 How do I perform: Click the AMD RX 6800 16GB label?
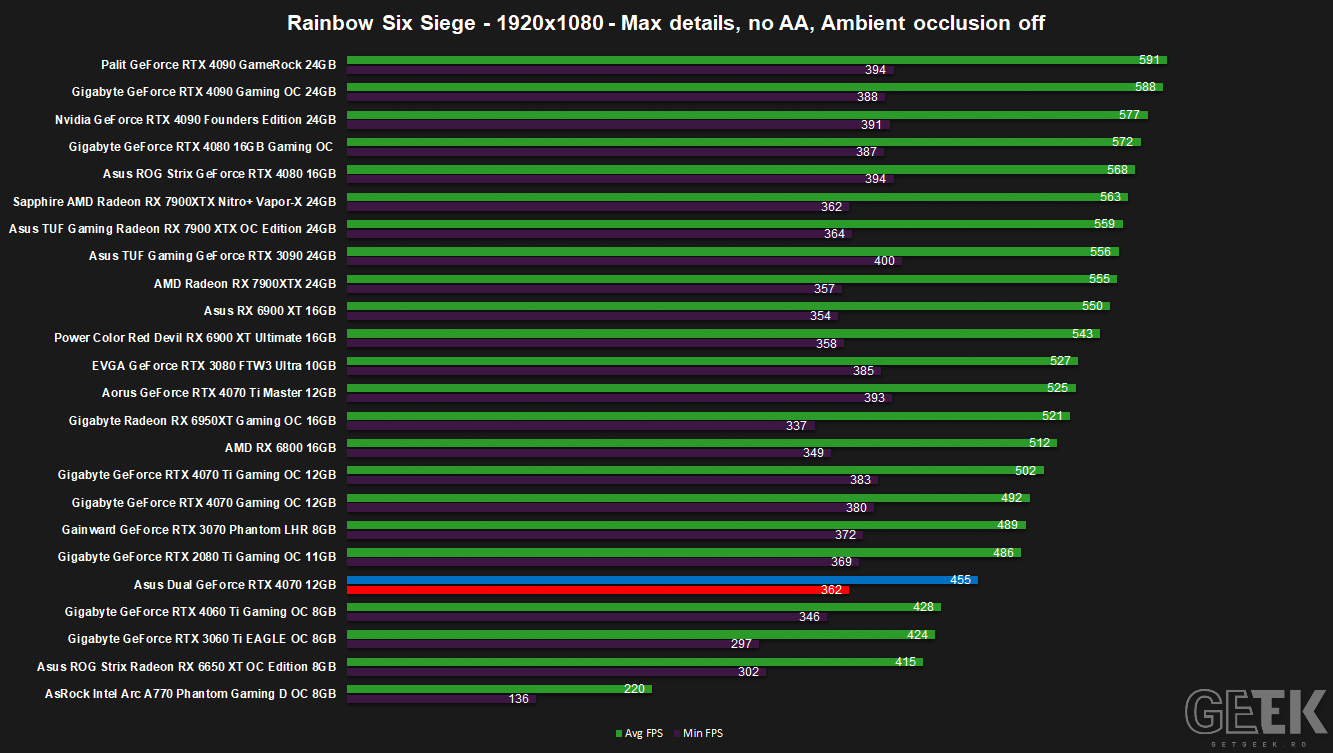[x=281, y=447]
